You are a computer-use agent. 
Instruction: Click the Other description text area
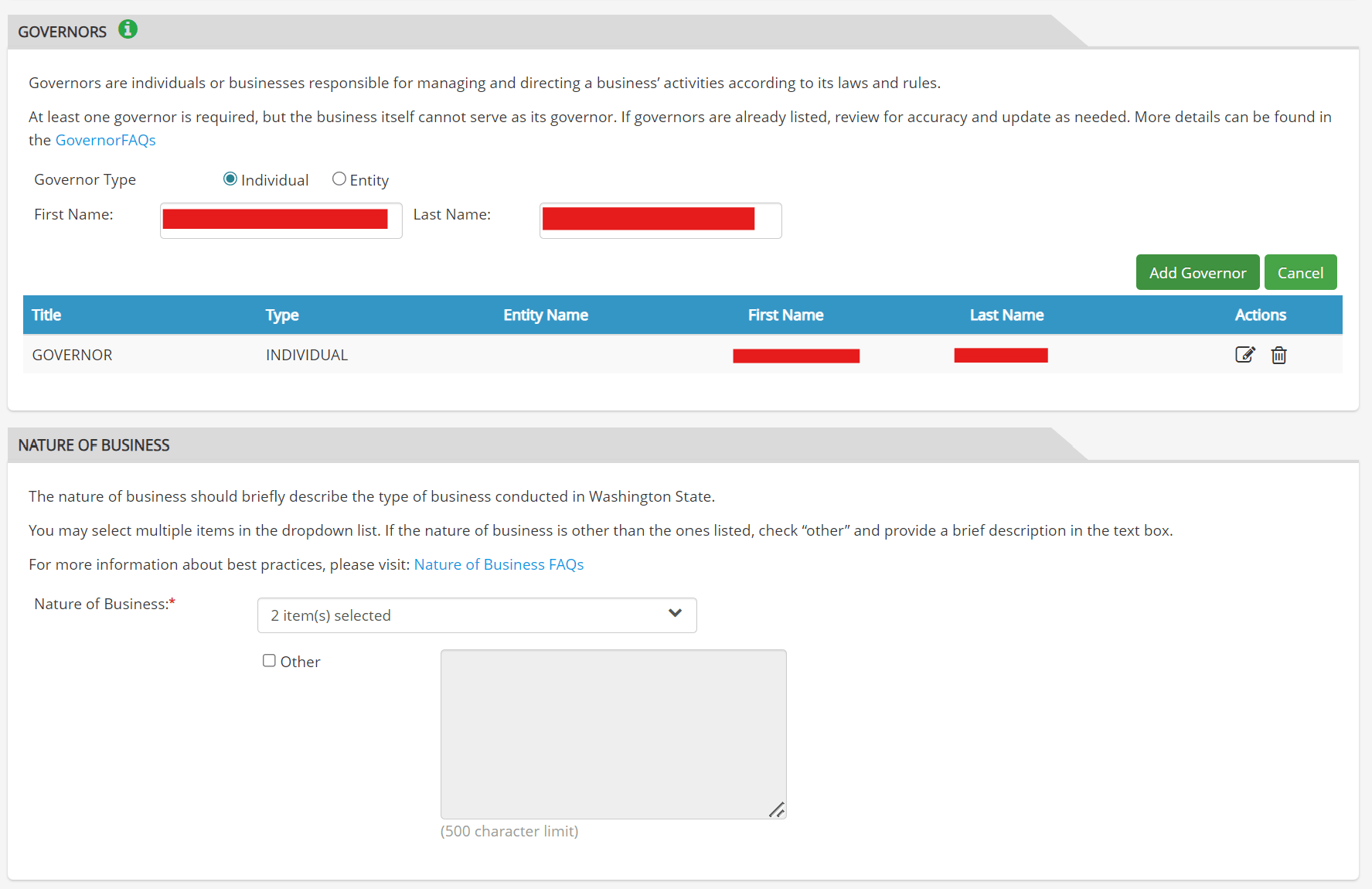(614, 734)
